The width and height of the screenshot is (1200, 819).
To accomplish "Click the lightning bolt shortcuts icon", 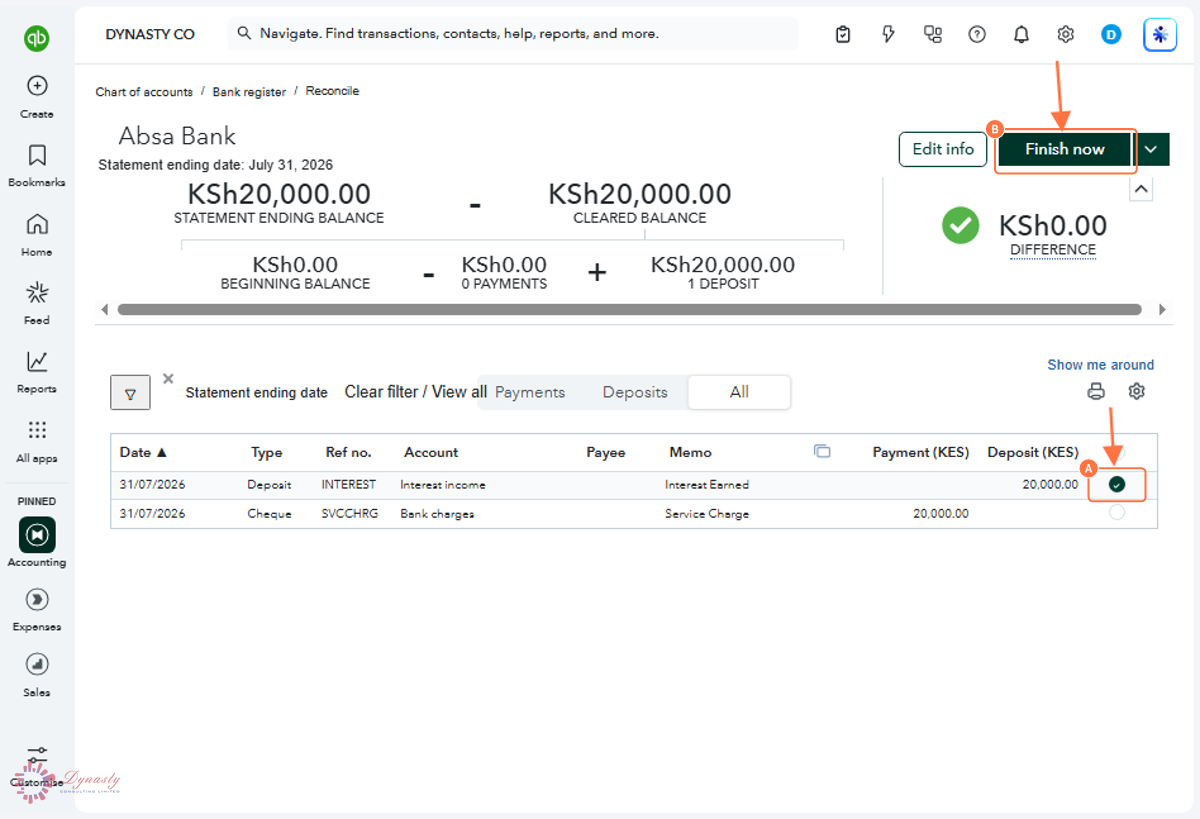I will click(x=888, y=35).
